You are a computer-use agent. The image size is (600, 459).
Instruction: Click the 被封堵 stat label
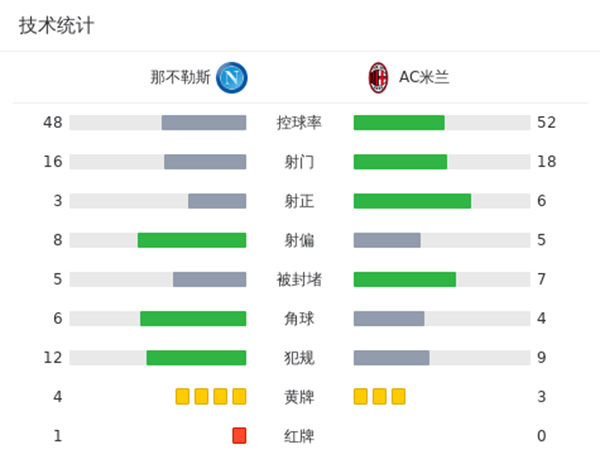299,279
